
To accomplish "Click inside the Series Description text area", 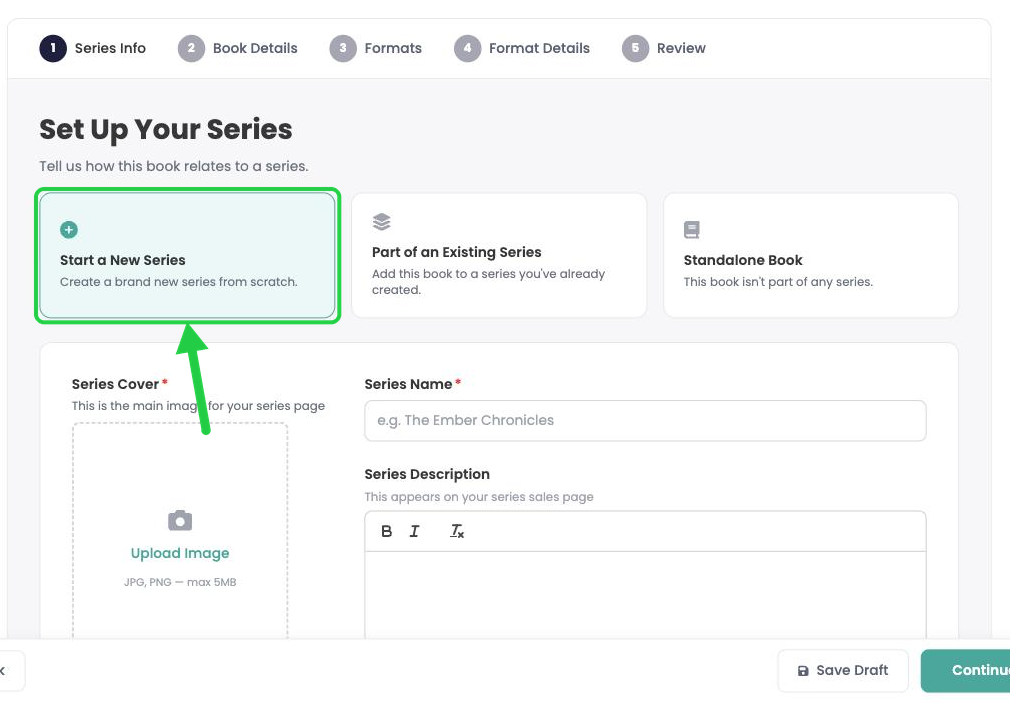I will (x=645, y=595).
